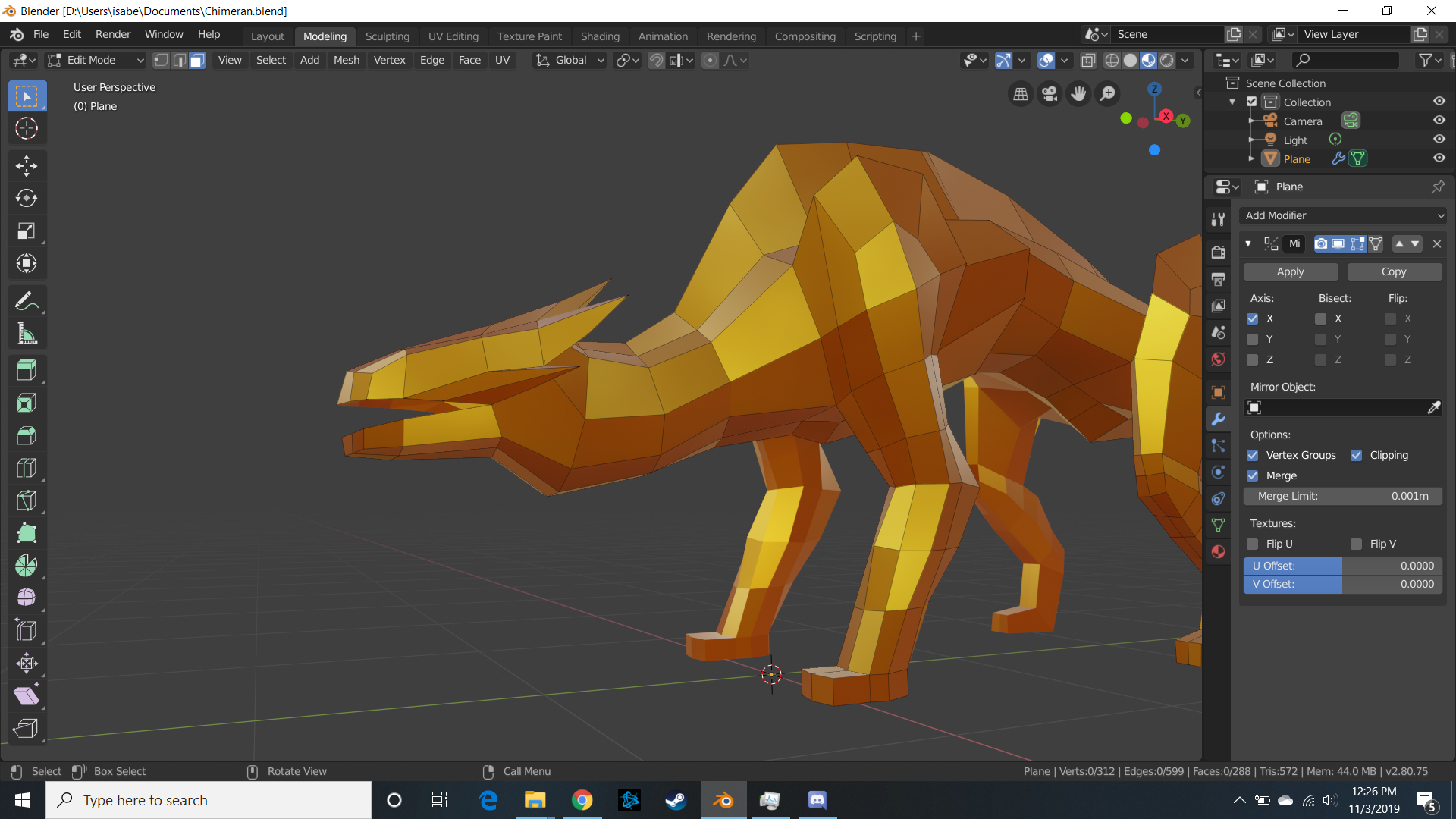The image size is (1456, 819).
Task: Open the Add Modifier dropdown
Action: [1343, 215]
